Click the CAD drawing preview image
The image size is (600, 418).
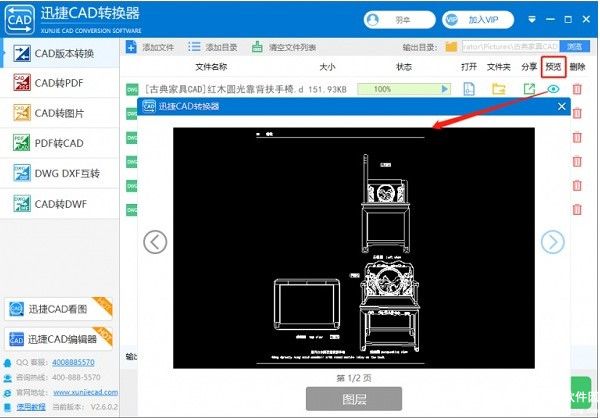coord(354,248)
